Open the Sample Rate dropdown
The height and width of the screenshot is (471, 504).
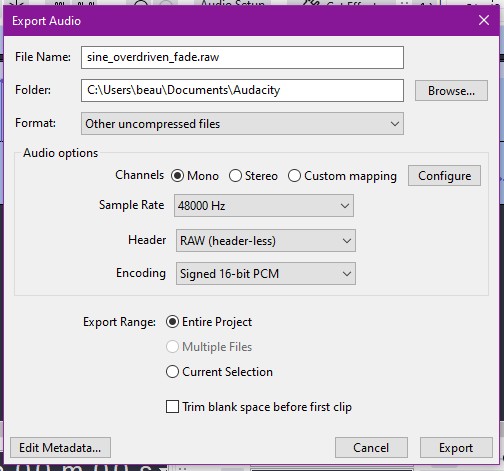point(264,206)
